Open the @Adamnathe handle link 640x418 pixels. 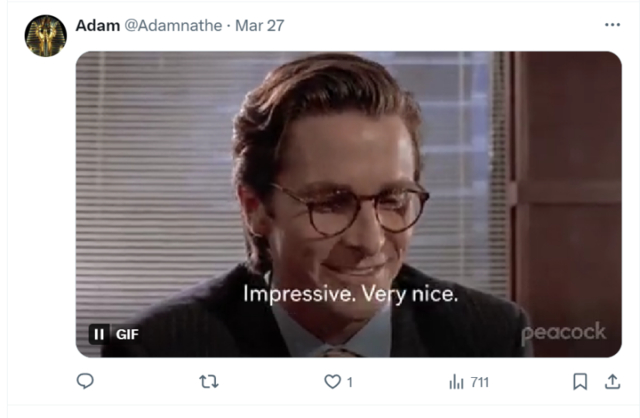tap(174, 25)
